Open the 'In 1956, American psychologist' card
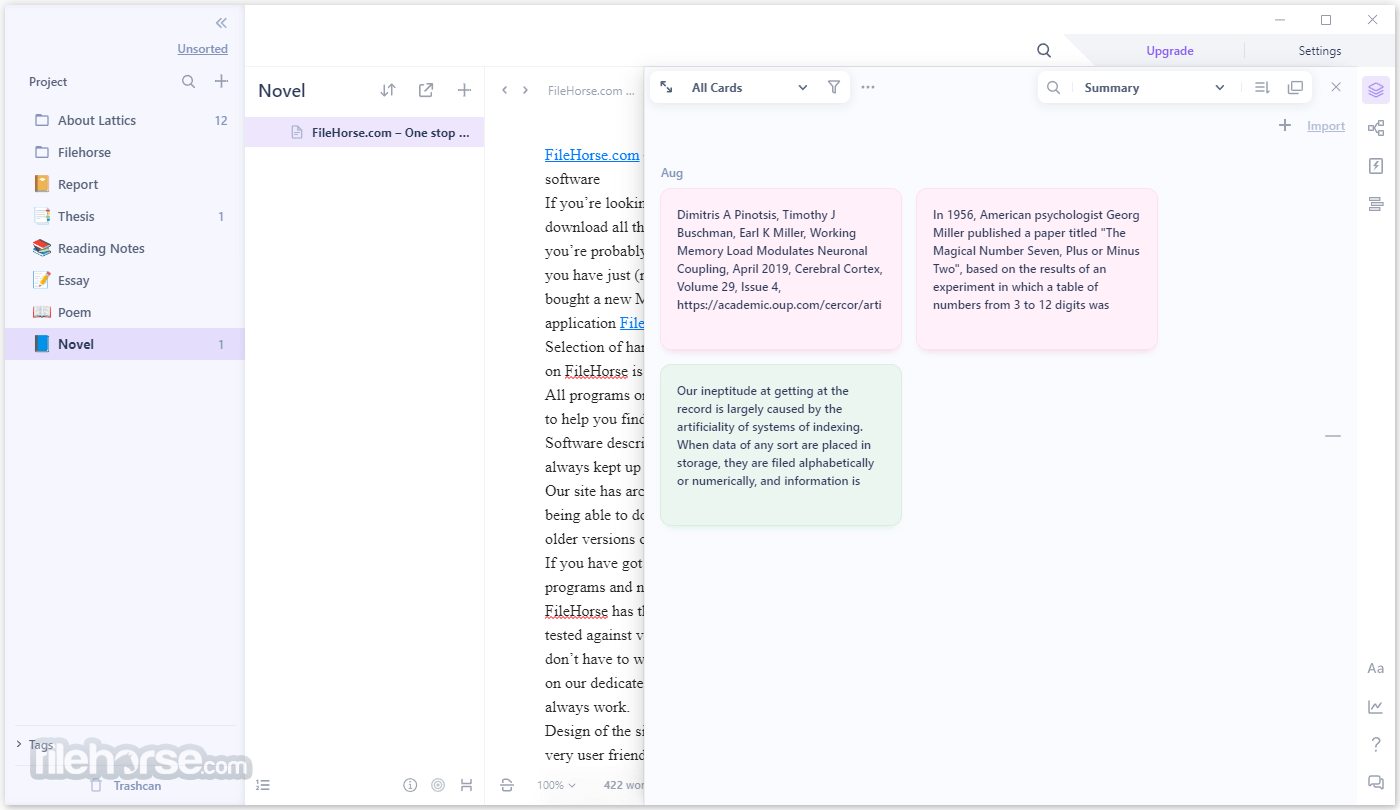This screenshot has width=1400, height=810. (x=1037, y=269)
